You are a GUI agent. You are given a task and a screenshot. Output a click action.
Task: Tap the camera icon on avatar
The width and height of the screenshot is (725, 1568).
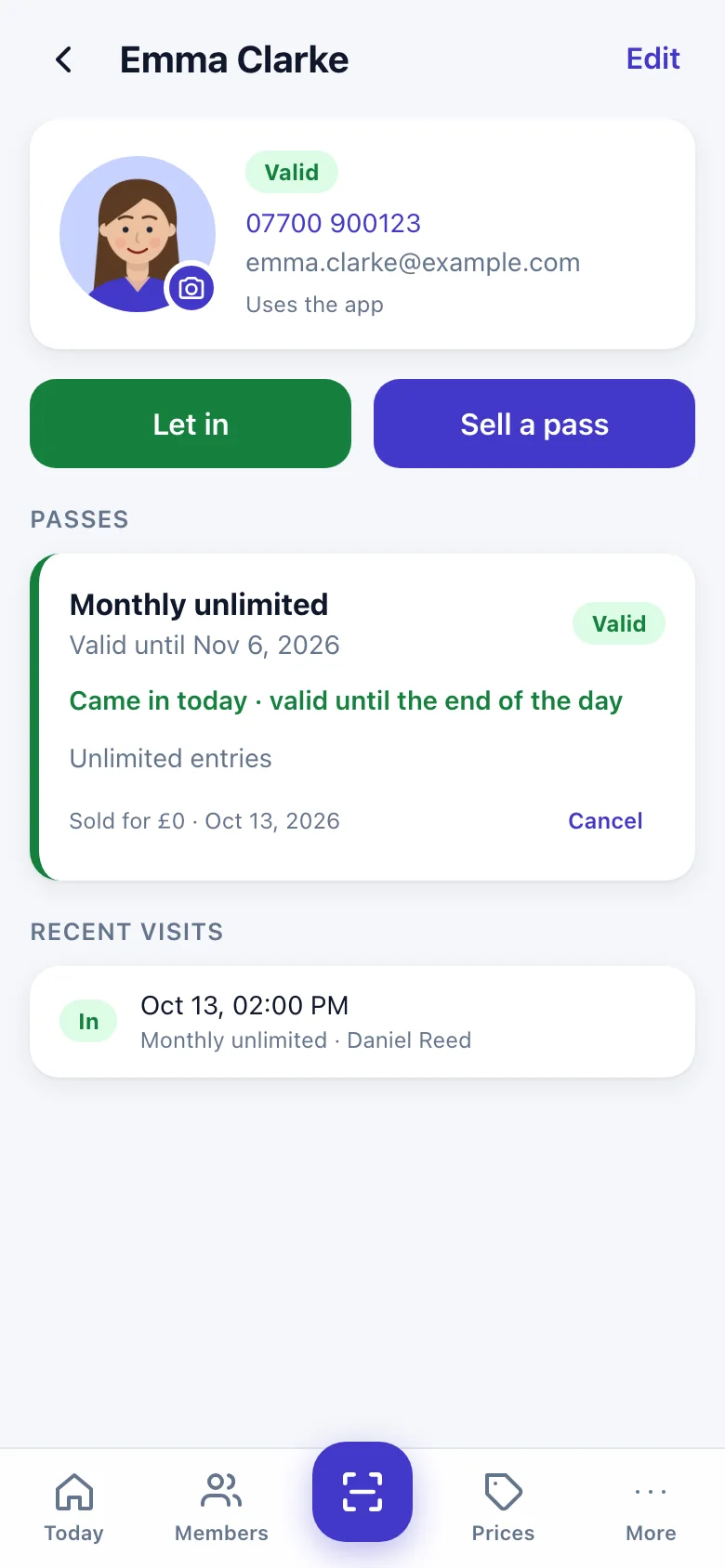[191, 288]
